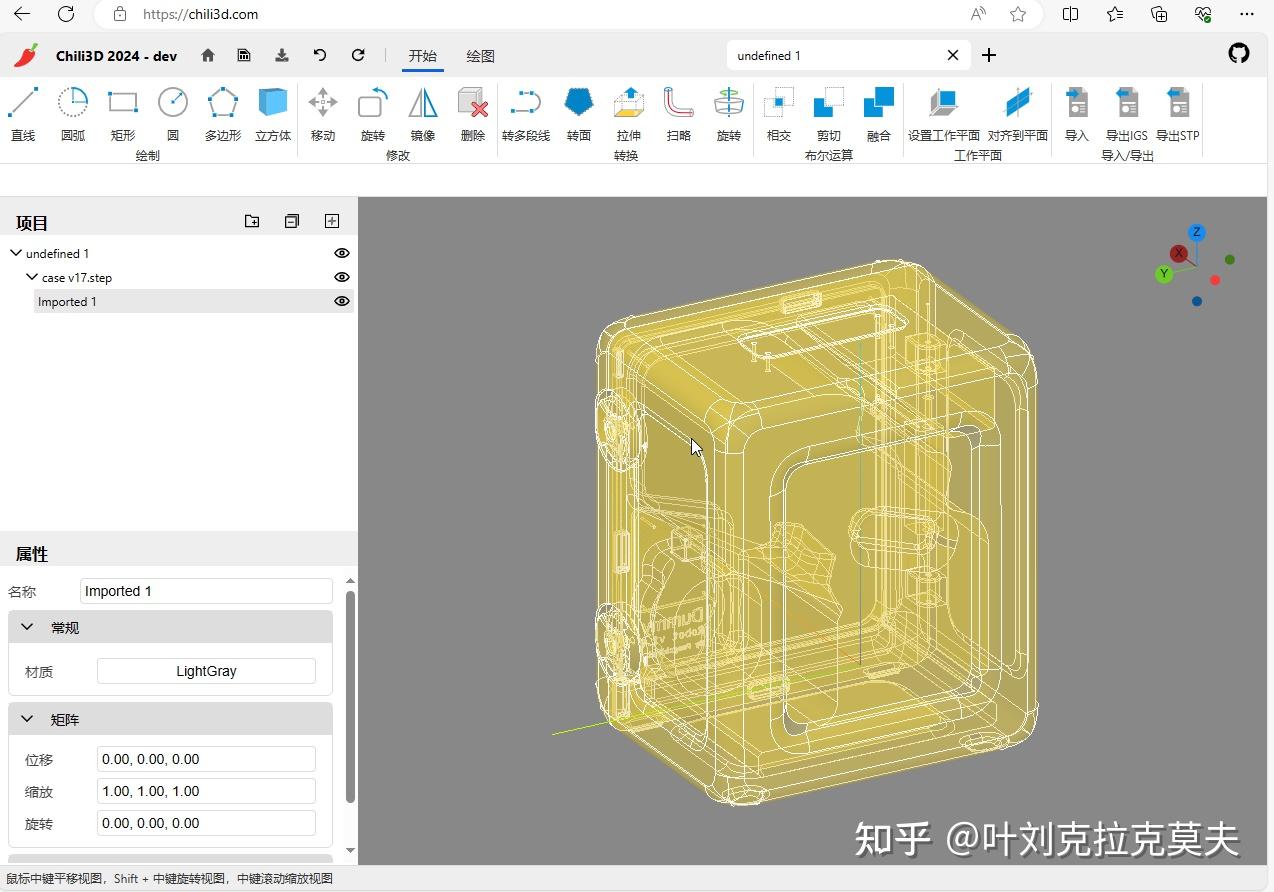The width and height of the screenshot is (1274, 892).
Task: Collapse the case v17.step tree node
Action: (x=31, y=277)
